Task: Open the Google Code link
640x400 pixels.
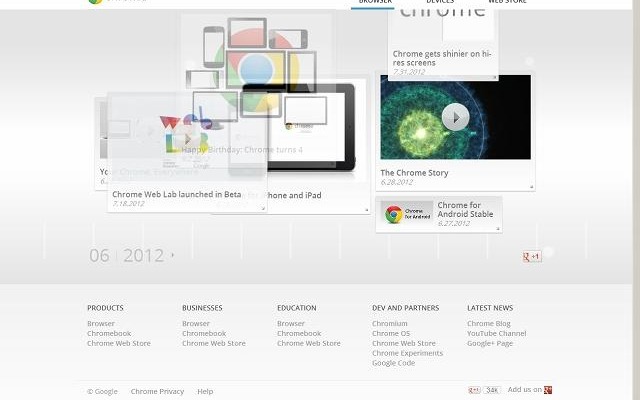Action: (x=393, y=363)
